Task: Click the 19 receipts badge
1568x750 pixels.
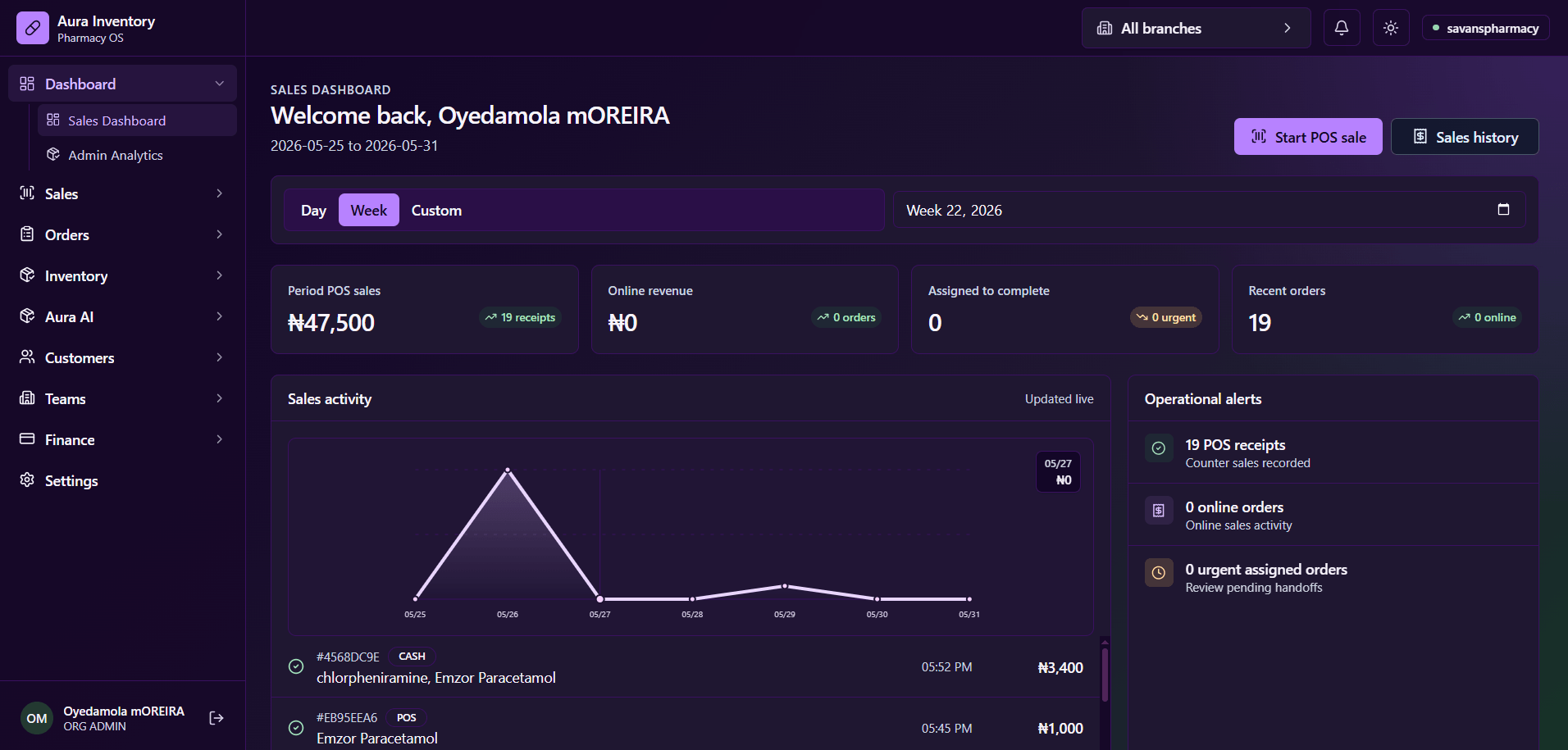Action: (x=520, y=317)
